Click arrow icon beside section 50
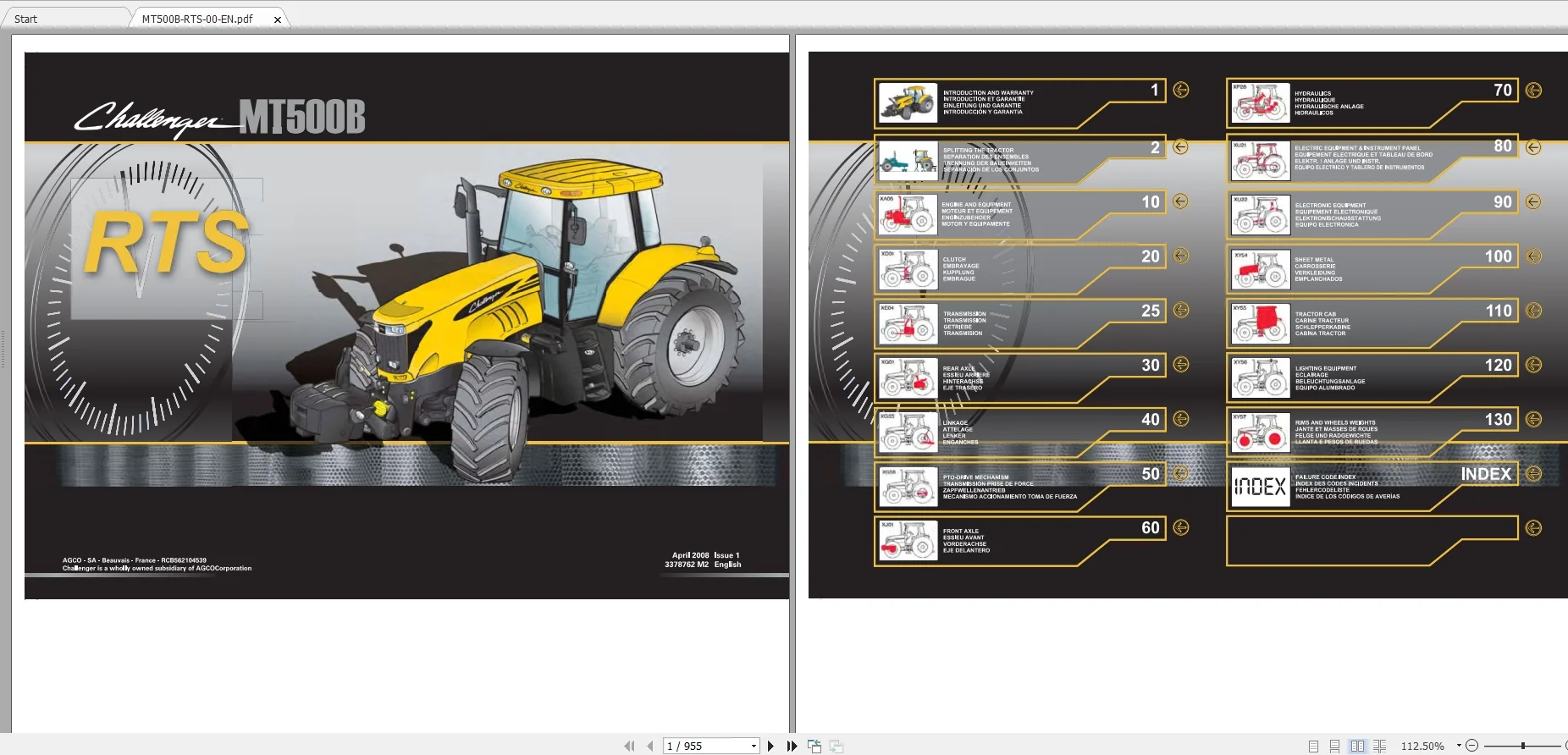The width and height of the screenshot is (1568, 755). (1181, 473)
